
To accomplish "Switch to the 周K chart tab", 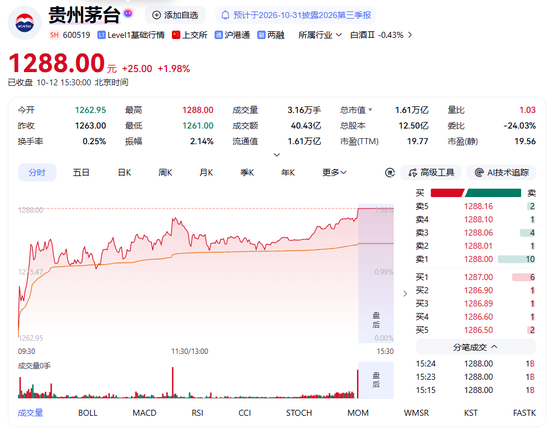I will (x=165, y=173).
